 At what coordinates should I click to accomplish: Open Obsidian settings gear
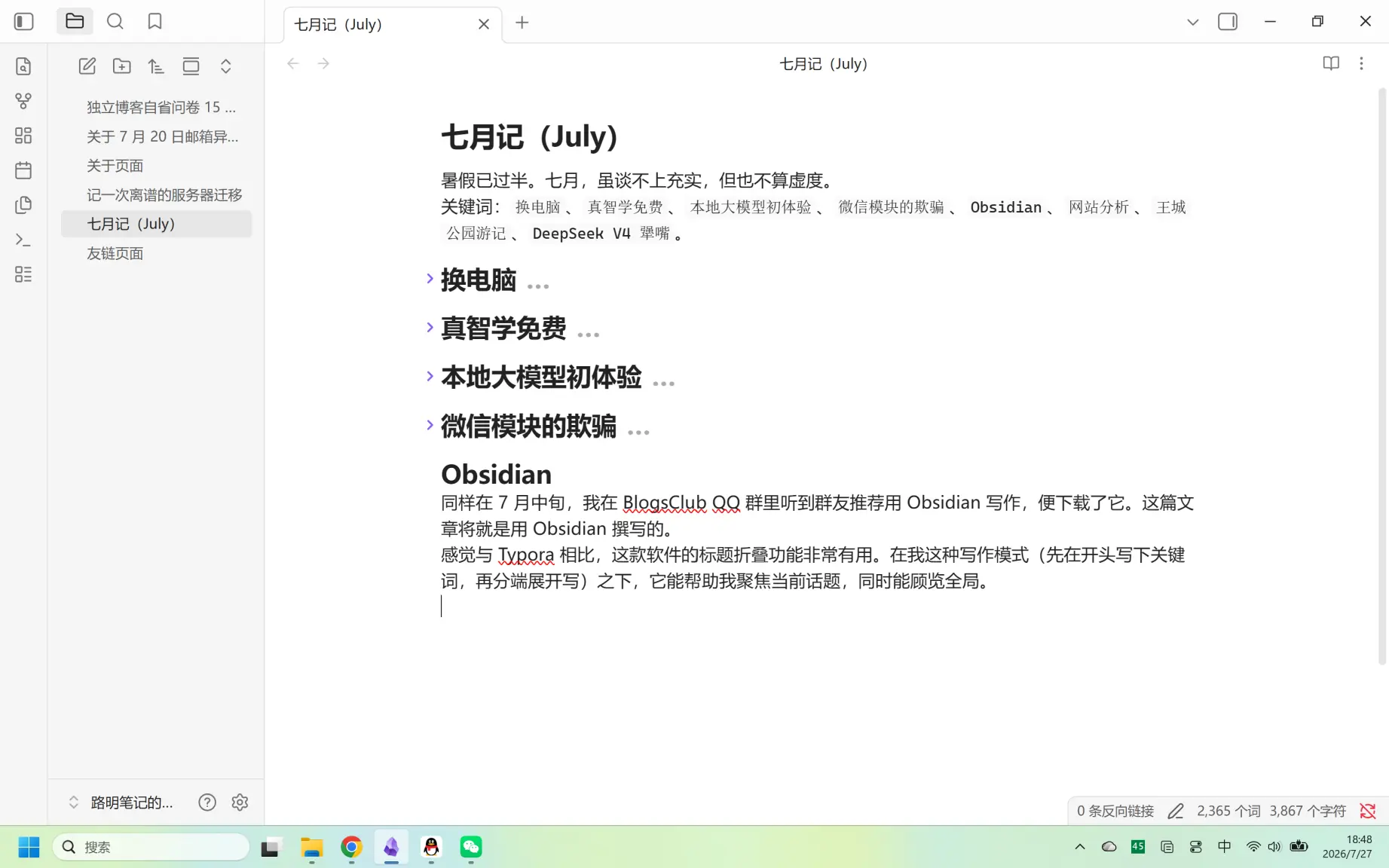(x=240, y=802)
